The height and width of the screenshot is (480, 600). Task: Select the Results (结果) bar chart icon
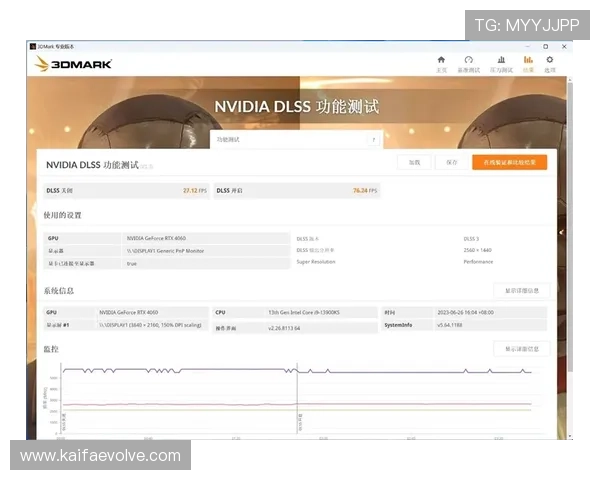click(x=528, y=60)
